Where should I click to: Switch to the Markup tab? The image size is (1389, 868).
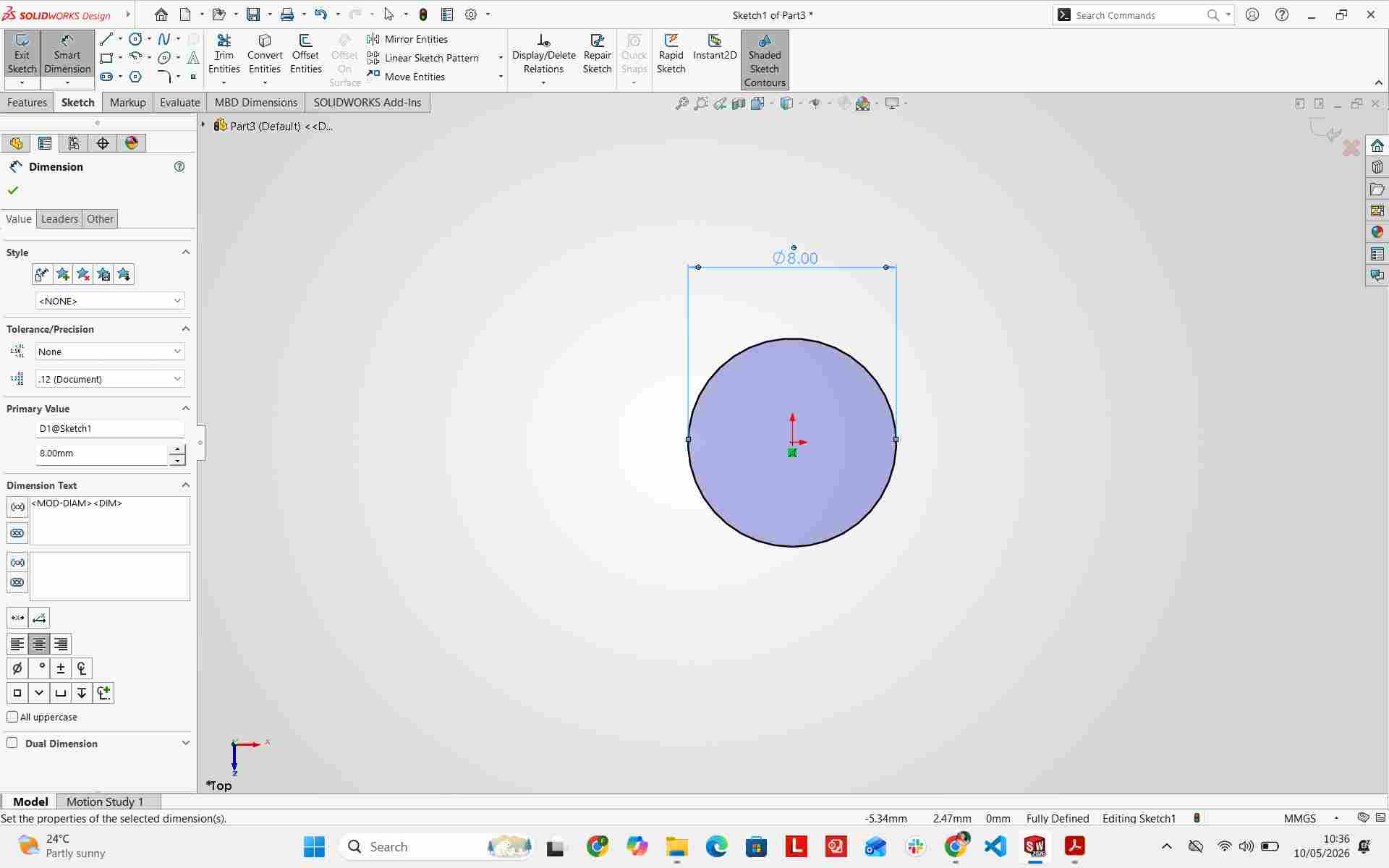click(x=128, y=103)
